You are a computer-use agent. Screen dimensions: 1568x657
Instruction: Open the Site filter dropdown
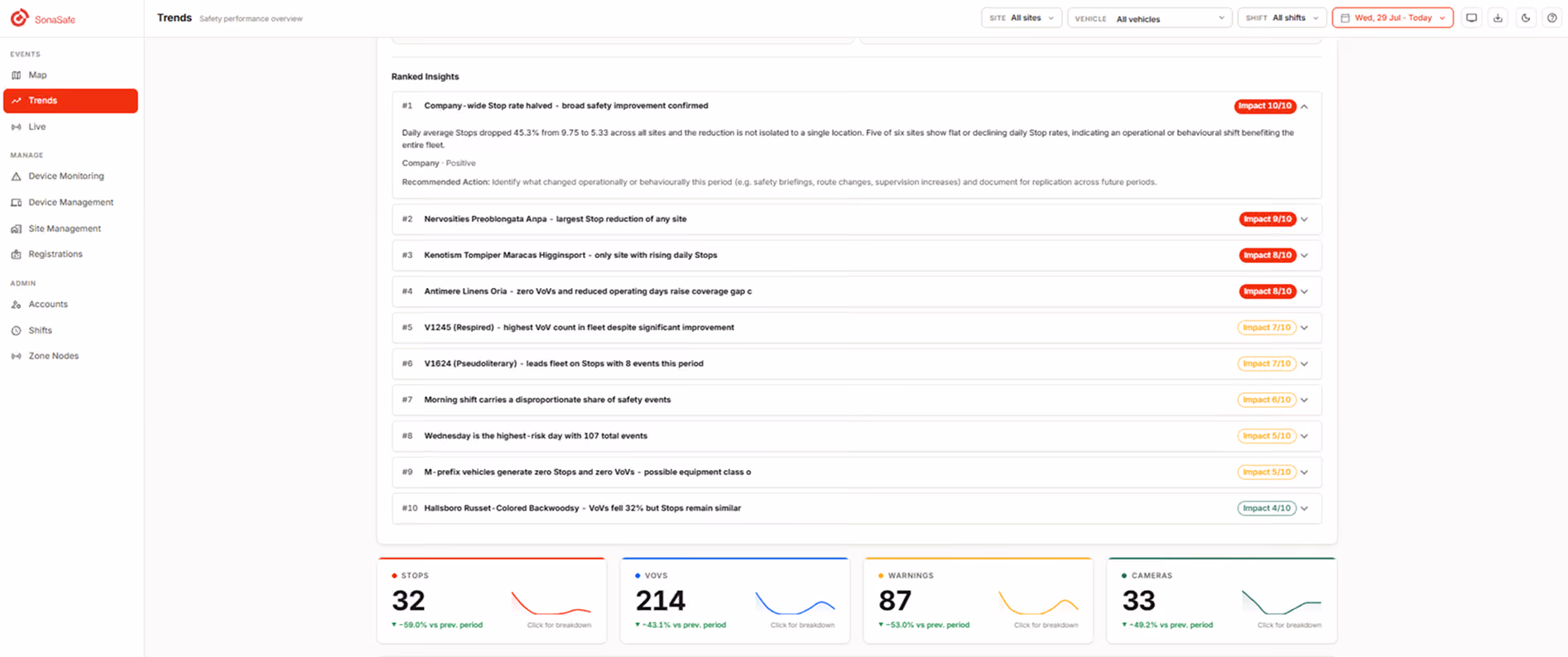click(x=1022, y=18)
